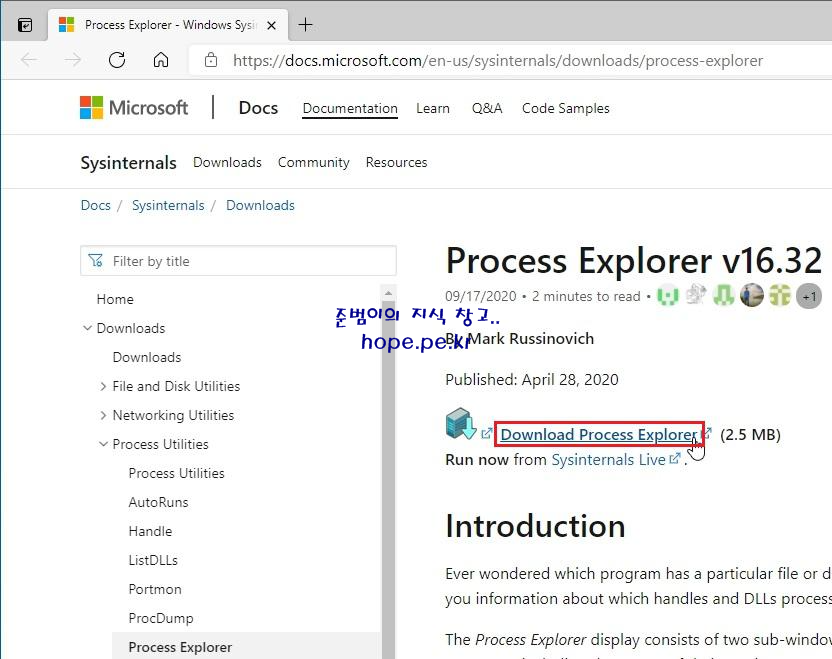Click the filter icon in the Filter by title box
This screenshot has width=832, height=659.
95,260
